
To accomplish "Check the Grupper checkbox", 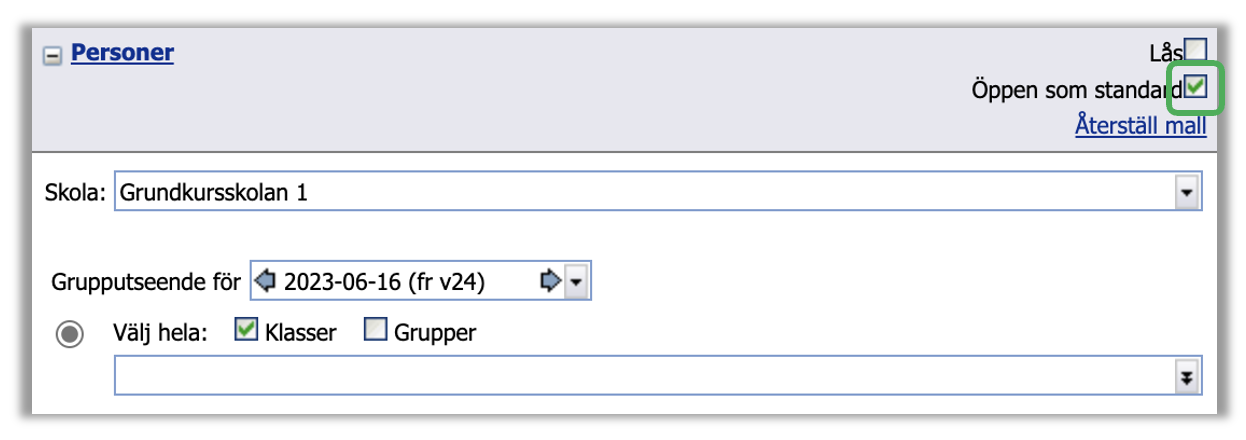I will click(375, 331).
